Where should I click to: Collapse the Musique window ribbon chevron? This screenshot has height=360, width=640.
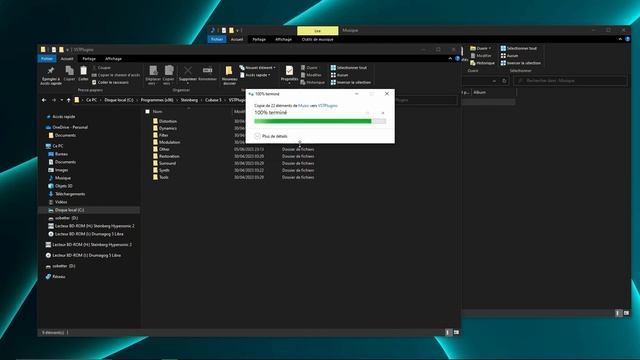[620, 39]
